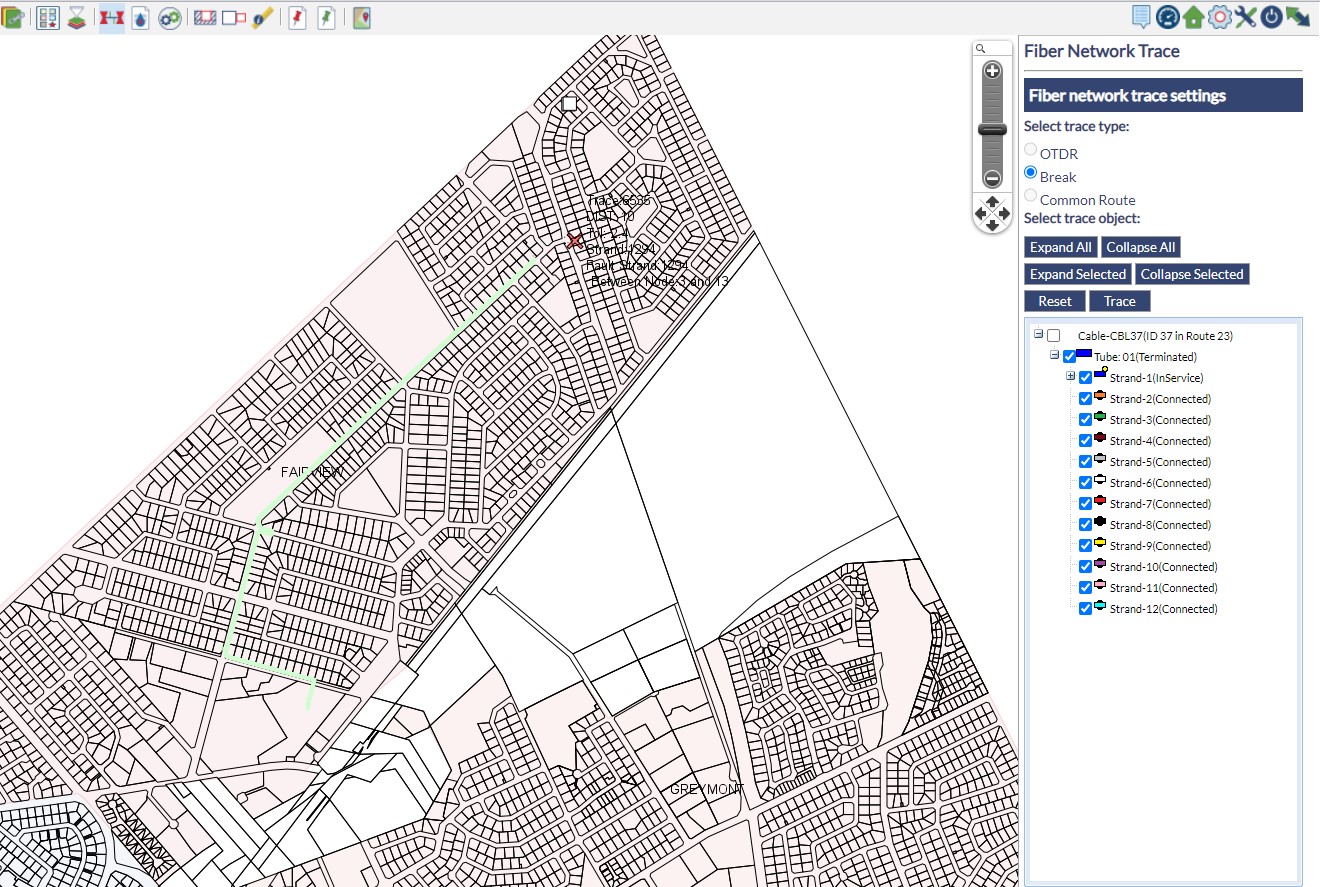
Task: Expand the Strand-1 tree node
Action: [x=1070, y=377]
